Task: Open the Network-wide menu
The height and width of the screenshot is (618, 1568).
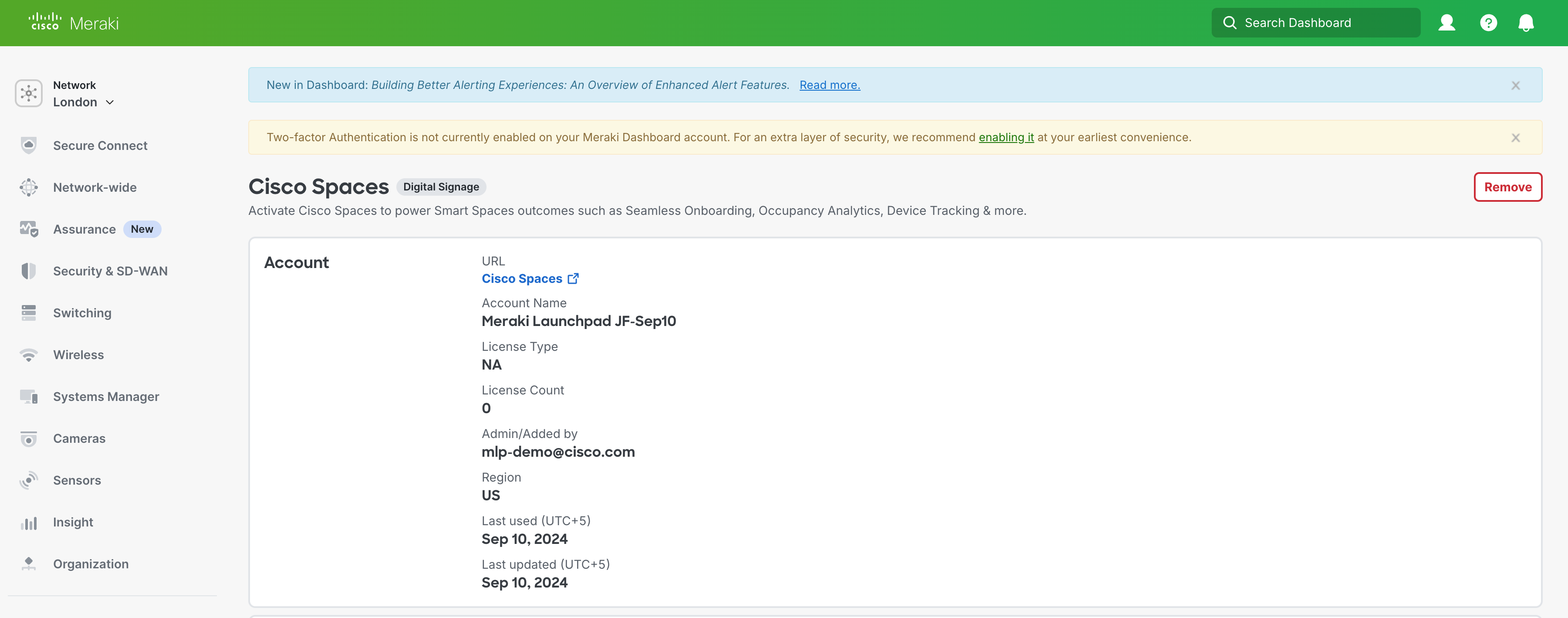Action: coord(95,187)
